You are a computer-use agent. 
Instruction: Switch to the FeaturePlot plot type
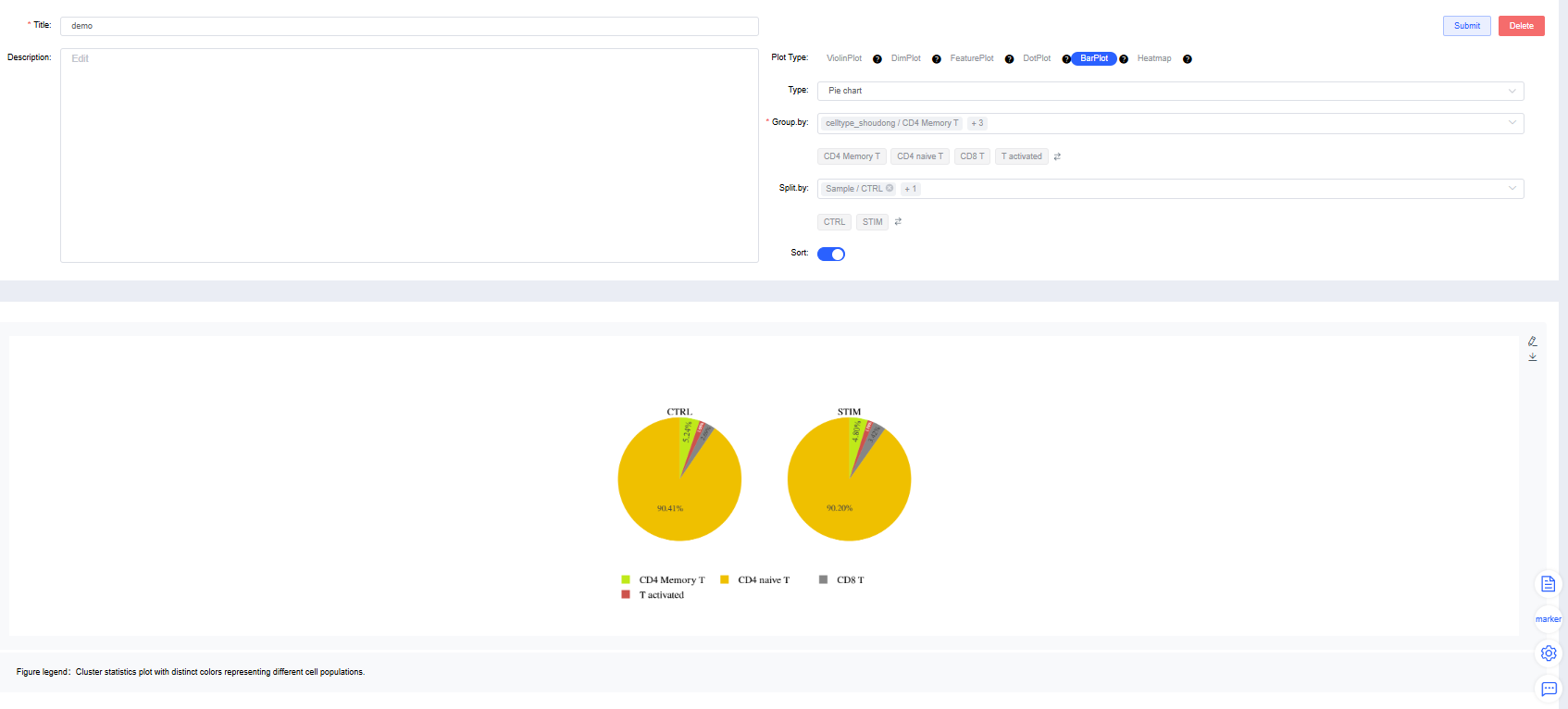971,58
